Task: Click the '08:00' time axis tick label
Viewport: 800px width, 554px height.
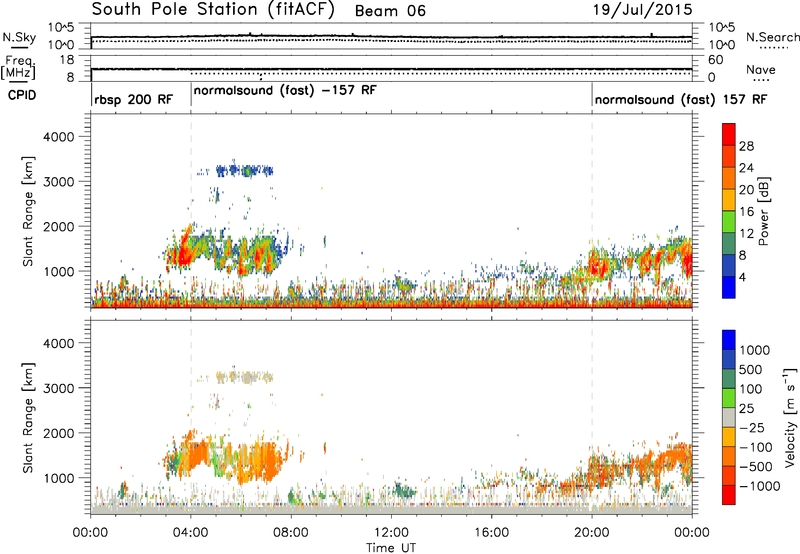Action: click(x=291, y=533)
